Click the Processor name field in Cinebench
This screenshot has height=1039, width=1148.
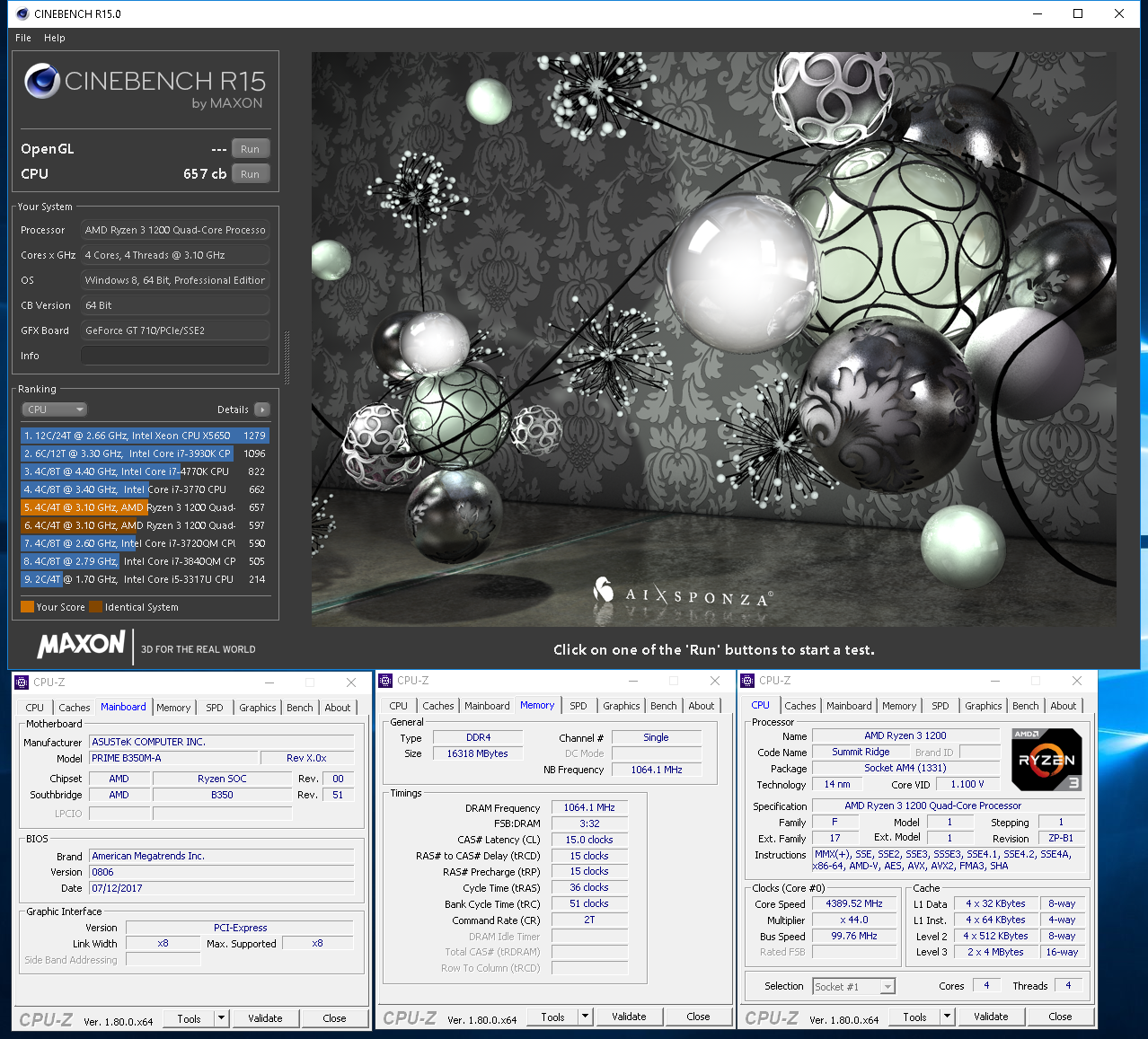click(x=175, y=230)
